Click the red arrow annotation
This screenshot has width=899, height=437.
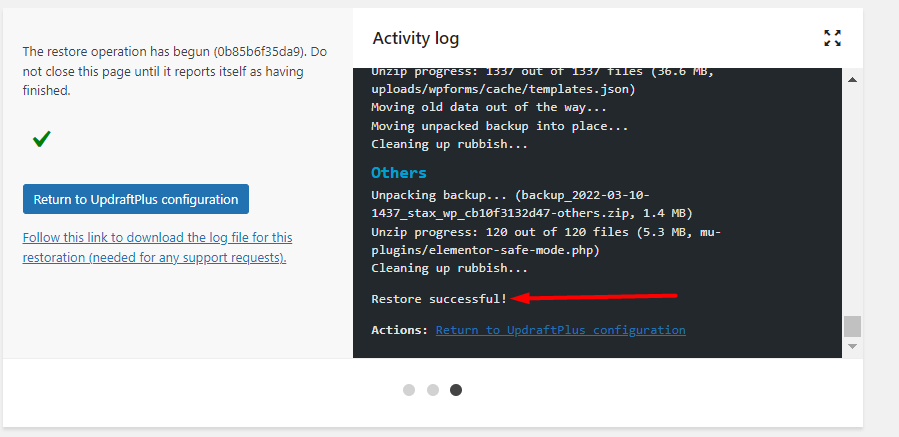pos(594,297)
